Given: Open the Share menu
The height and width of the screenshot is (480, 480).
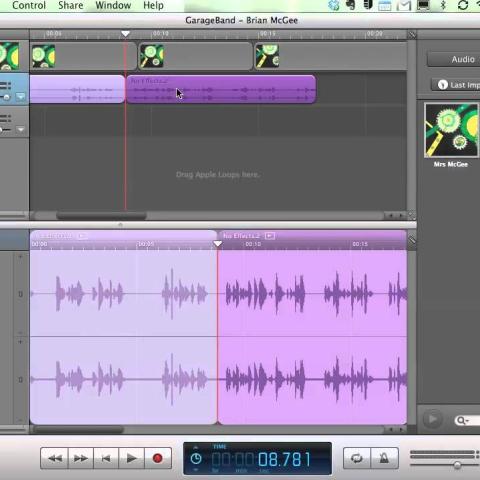Looking at the screenshot, I should [71, 5].
